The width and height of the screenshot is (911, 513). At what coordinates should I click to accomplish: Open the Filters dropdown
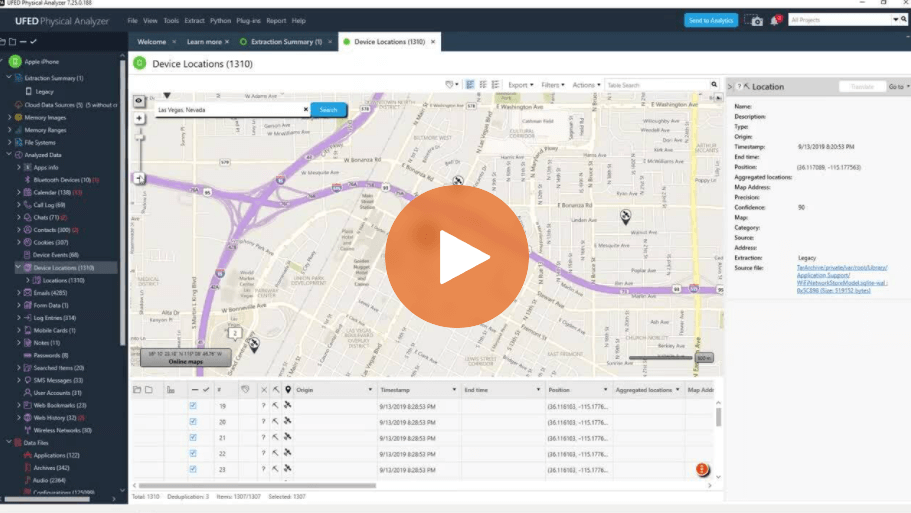[x=552, y=85]
